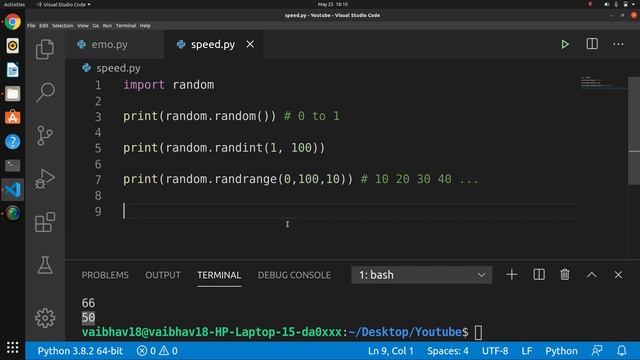The height and width of the screenshot is (360, 640).
Task: Open Visual Studio Code app menu in top bar
Action: (x=64, y=4)
